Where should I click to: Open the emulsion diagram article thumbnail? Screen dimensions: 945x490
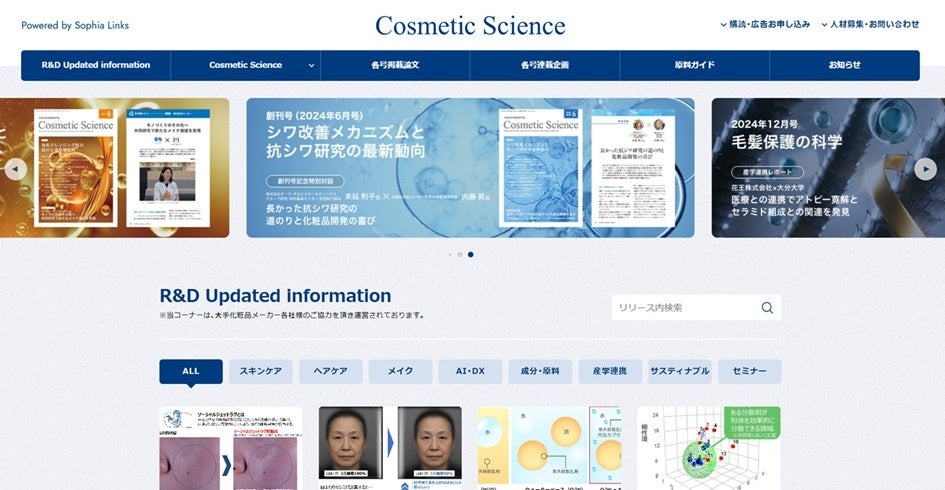click(550, 448)
